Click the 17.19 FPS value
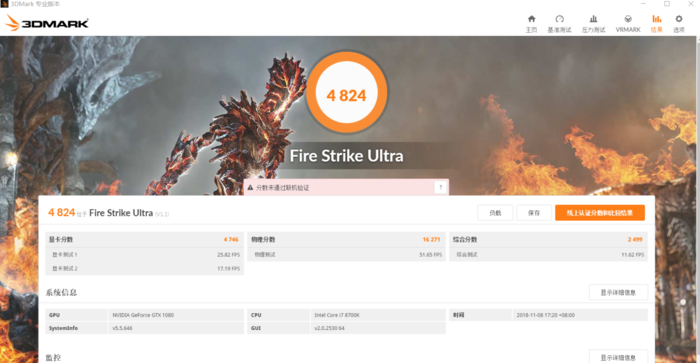The image size is (700, 363). (229, 268)
